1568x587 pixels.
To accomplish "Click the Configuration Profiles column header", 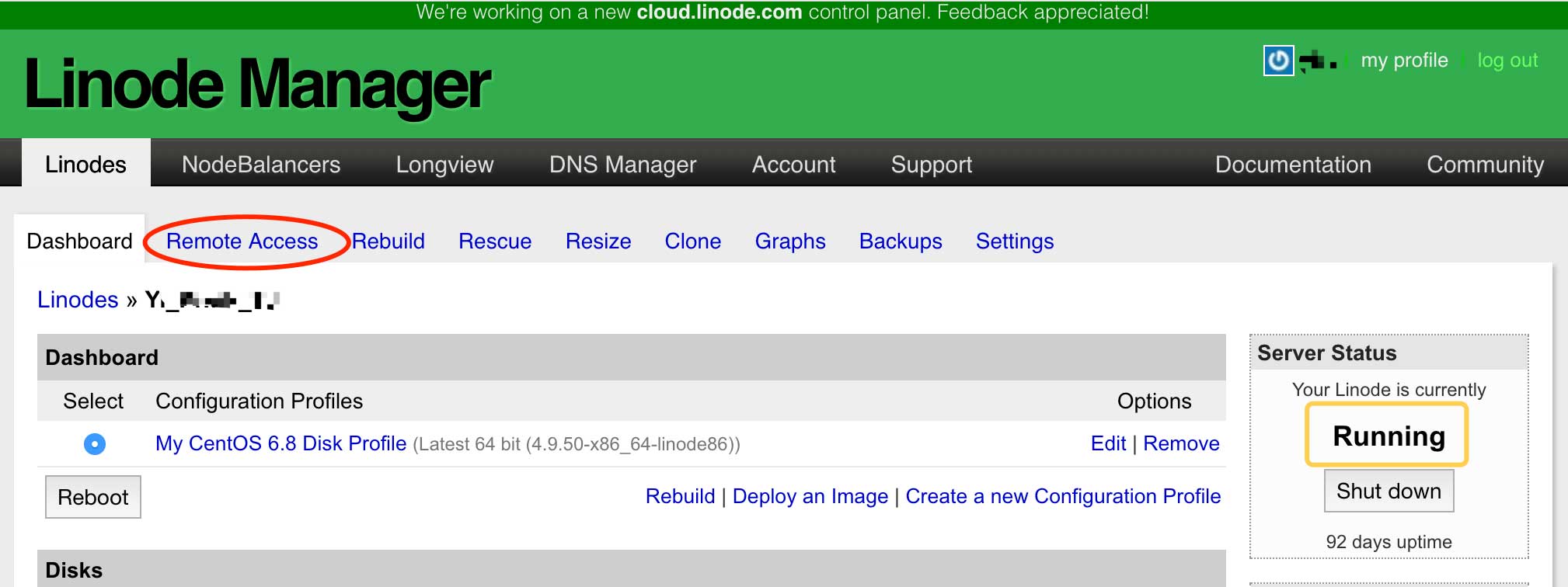I will pyautogui.click(x=259, y=401).
